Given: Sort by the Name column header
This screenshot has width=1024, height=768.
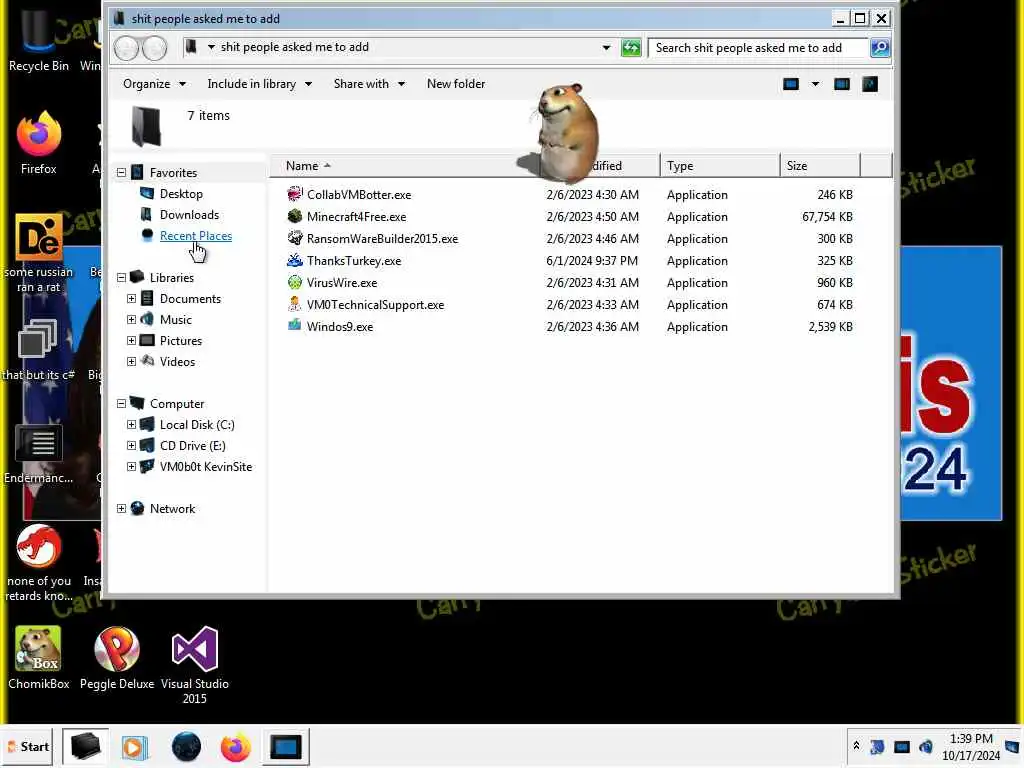Looking at the screenshot, I should pyautogui.click(x=405, y=166).
